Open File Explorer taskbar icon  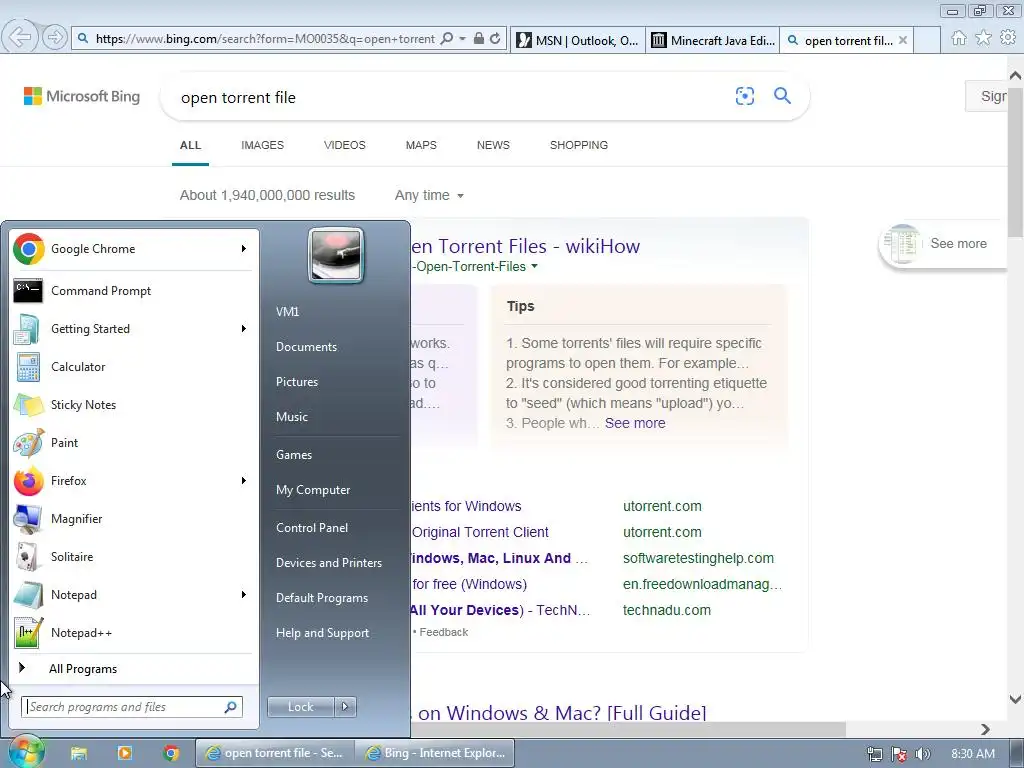pos(79,753)
